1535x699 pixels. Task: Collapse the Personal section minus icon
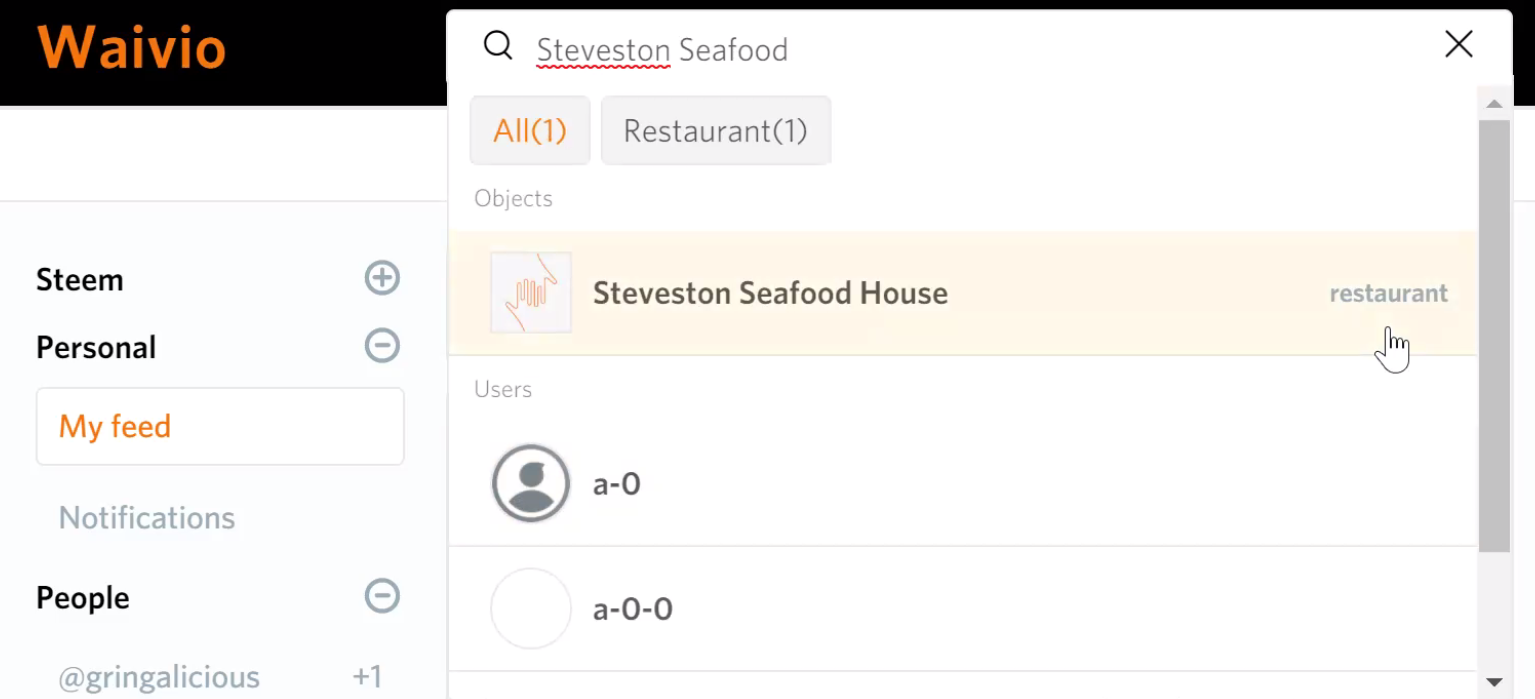click(382, 346)
